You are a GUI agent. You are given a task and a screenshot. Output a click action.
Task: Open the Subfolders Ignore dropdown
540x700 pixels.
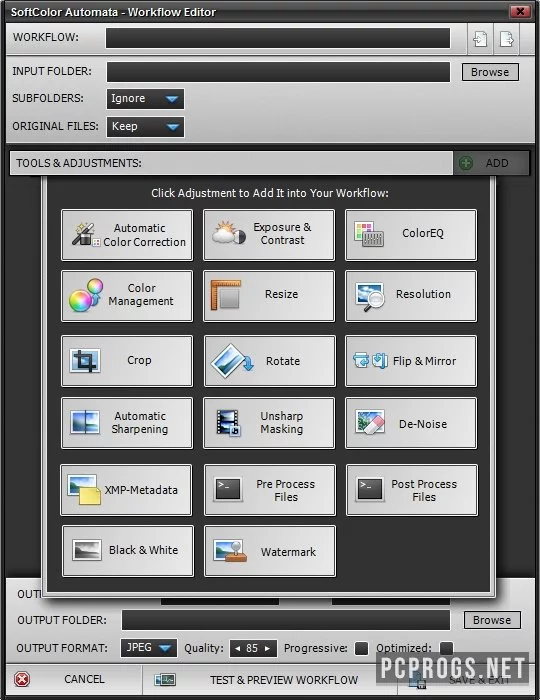pyautogui.click(x=145, y=99)
